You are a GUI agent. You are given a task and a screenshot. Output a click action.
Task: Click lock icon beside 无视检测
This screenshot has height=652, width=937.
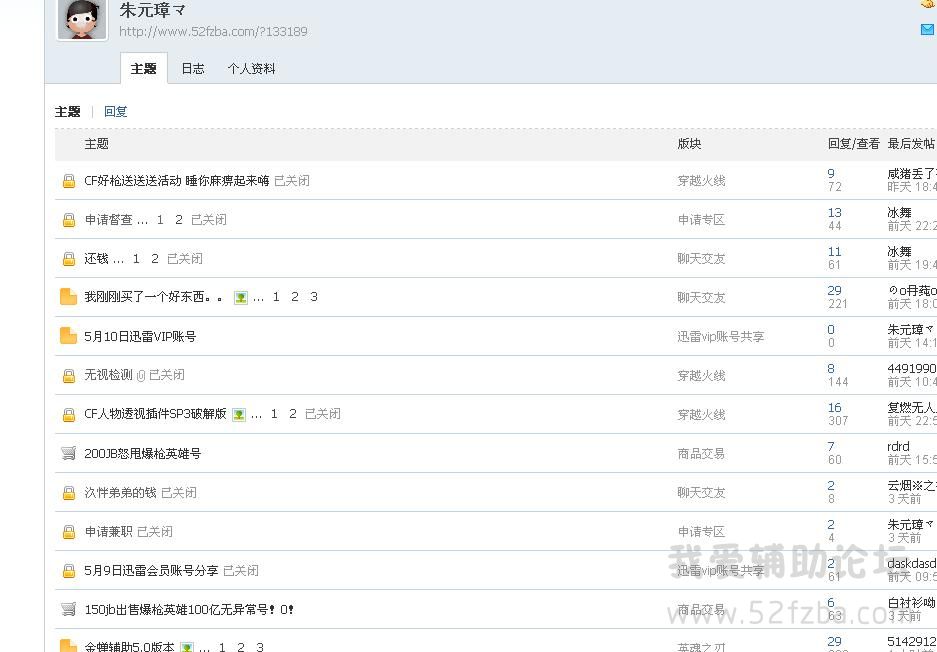coord(69,375)
